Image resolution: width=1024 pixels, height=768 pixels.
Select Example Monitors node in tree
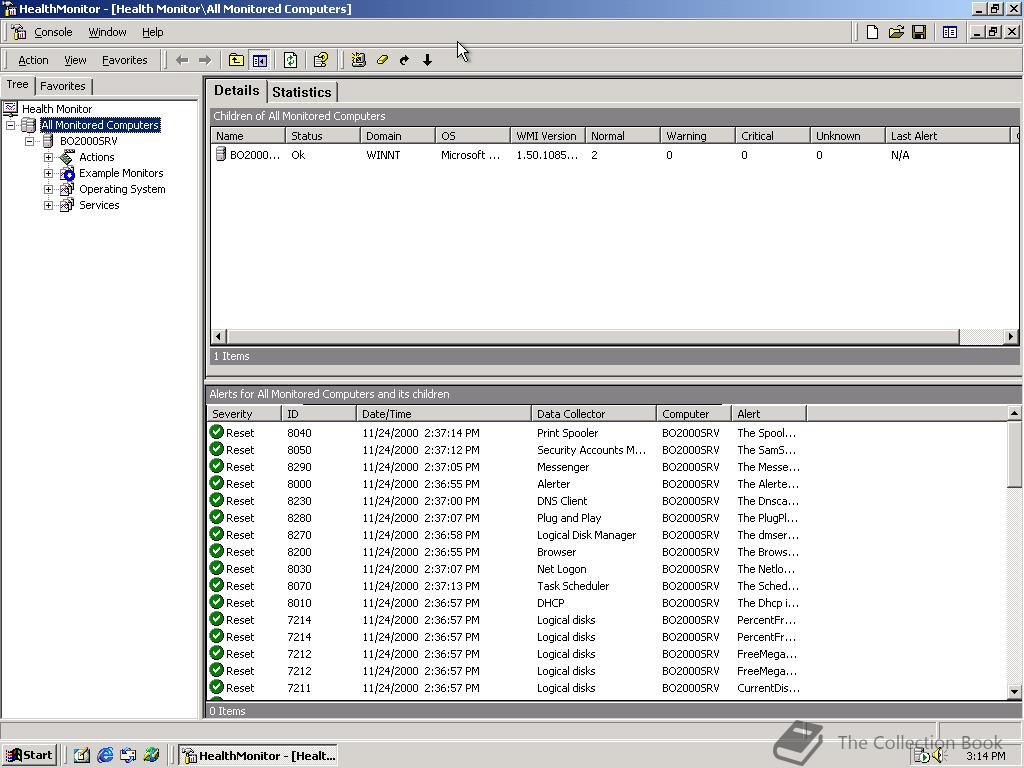pyautogui.click(x=121, y=173)
